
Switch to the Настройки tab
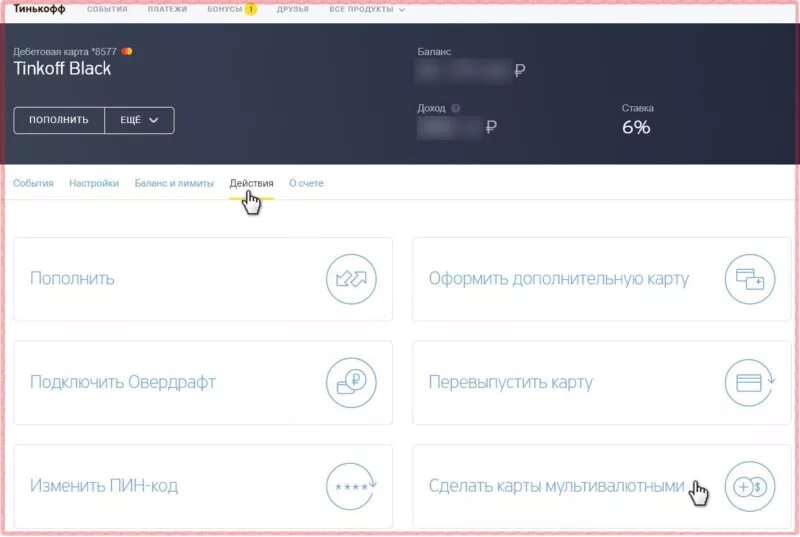[94, 183]
